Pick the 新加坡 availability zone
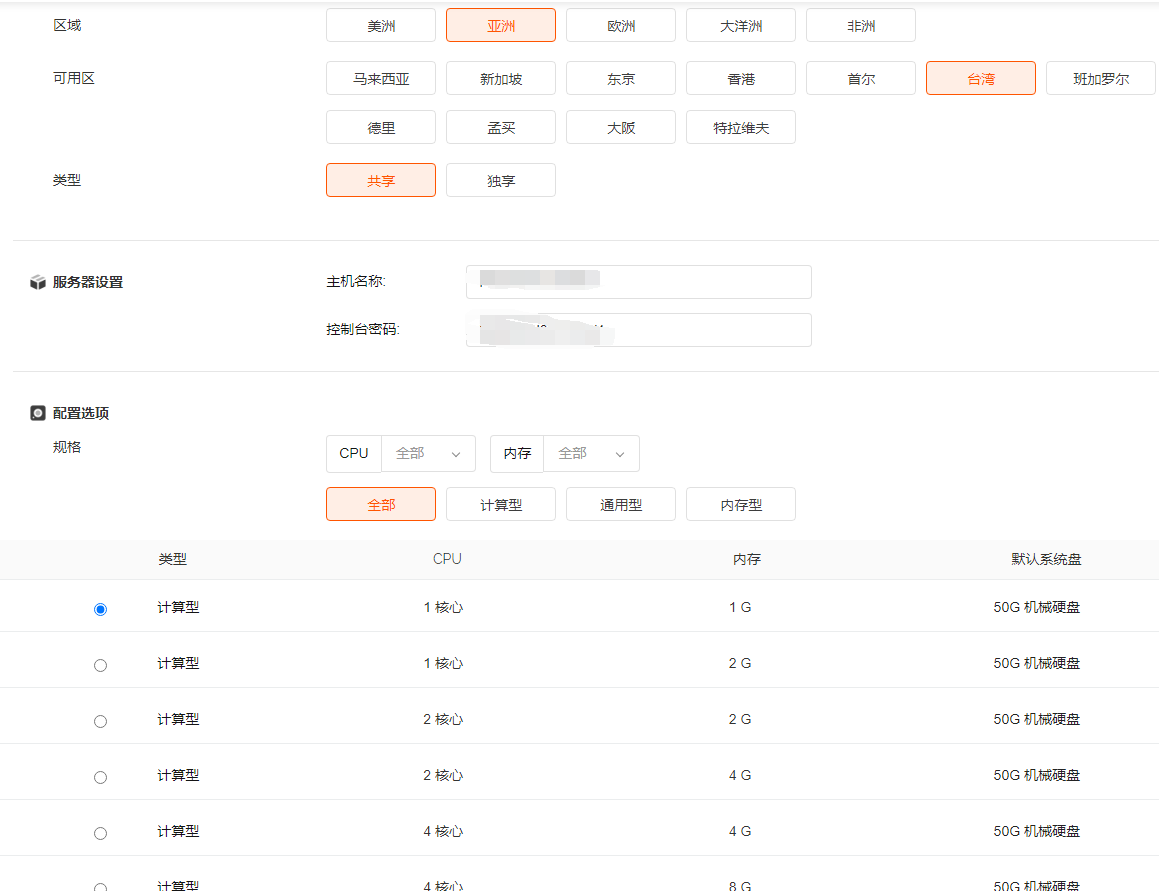Viewport: 1159px width, 891px height. pos(501,79)
